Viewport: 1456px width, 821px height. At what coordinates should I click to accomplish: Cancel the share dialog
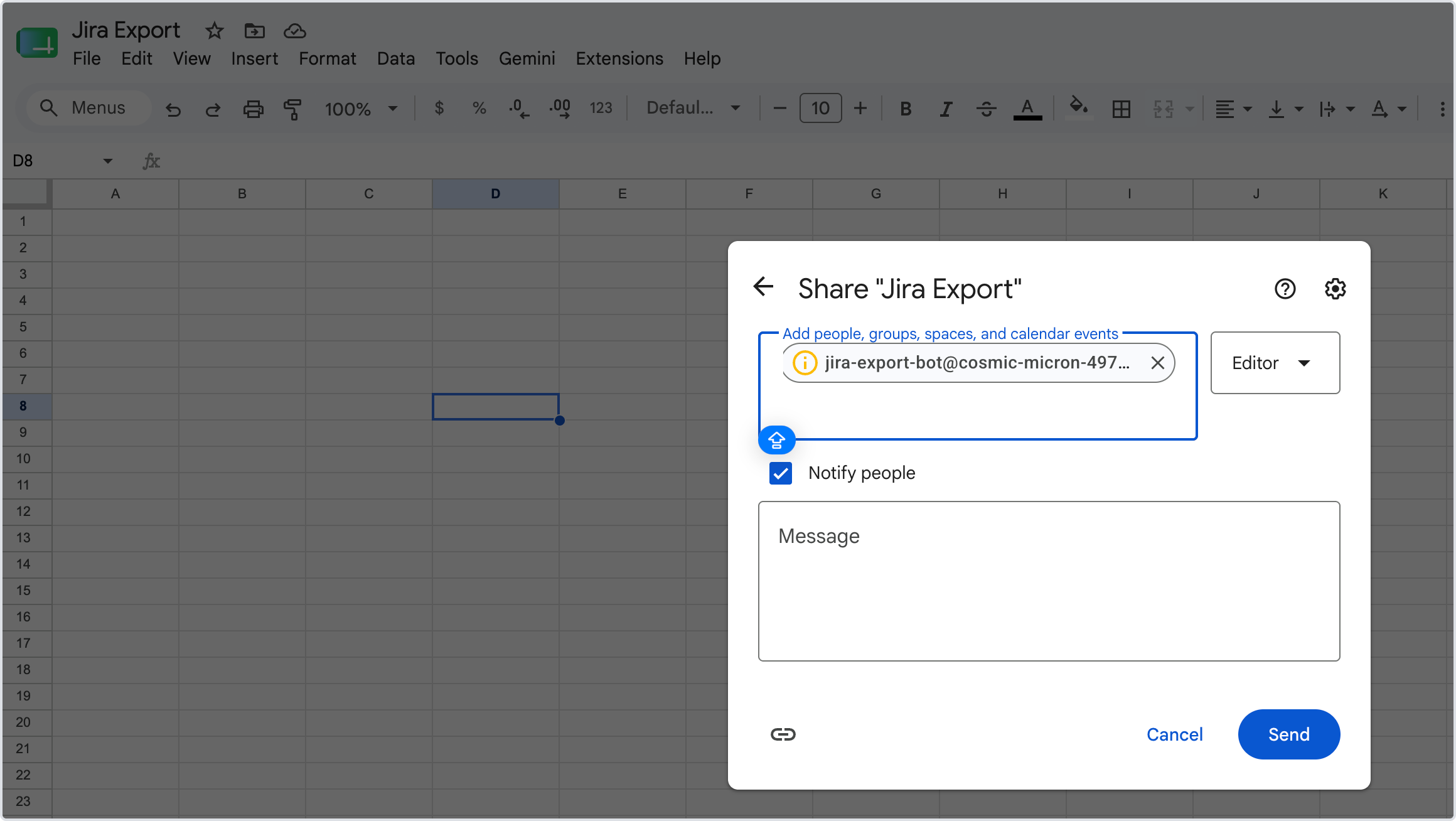click(x=1175, y=734)
